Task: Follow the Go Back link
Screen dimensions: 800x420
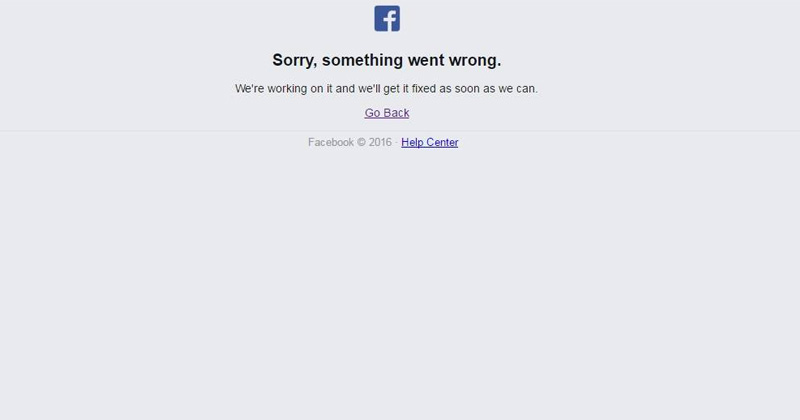Action: coord(387,113)
